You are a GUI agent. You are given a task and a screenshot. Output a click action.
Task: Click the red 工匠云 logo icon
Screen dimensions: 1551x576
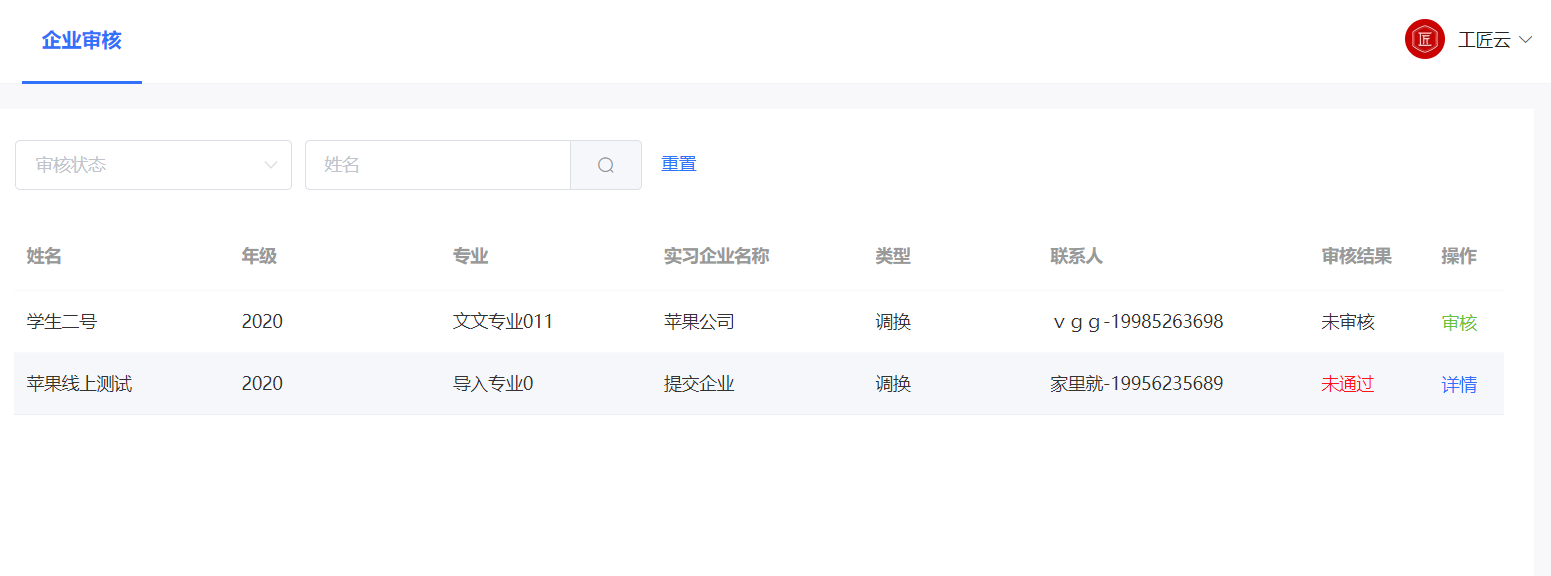click(x=1424, y=39)
